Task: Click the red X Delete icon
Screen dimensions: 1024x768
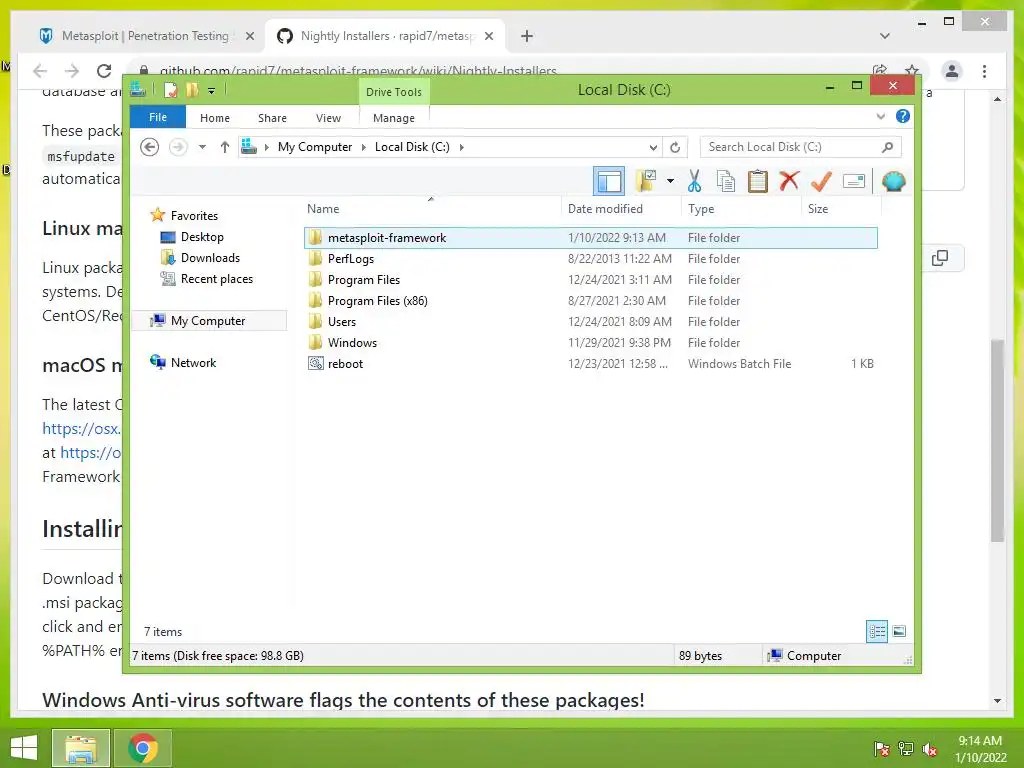Action: 789,180
